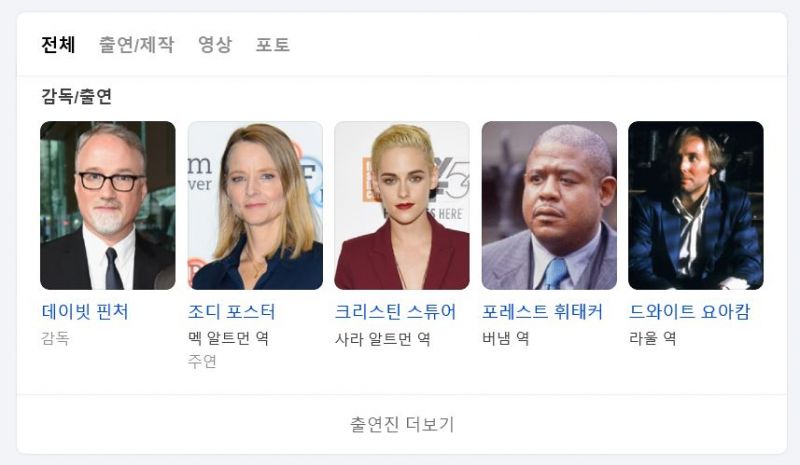Screen dimensions: 800x465
Task: Follow the 데이빗 핀처 name link
Action: click(x=85, y=311)
